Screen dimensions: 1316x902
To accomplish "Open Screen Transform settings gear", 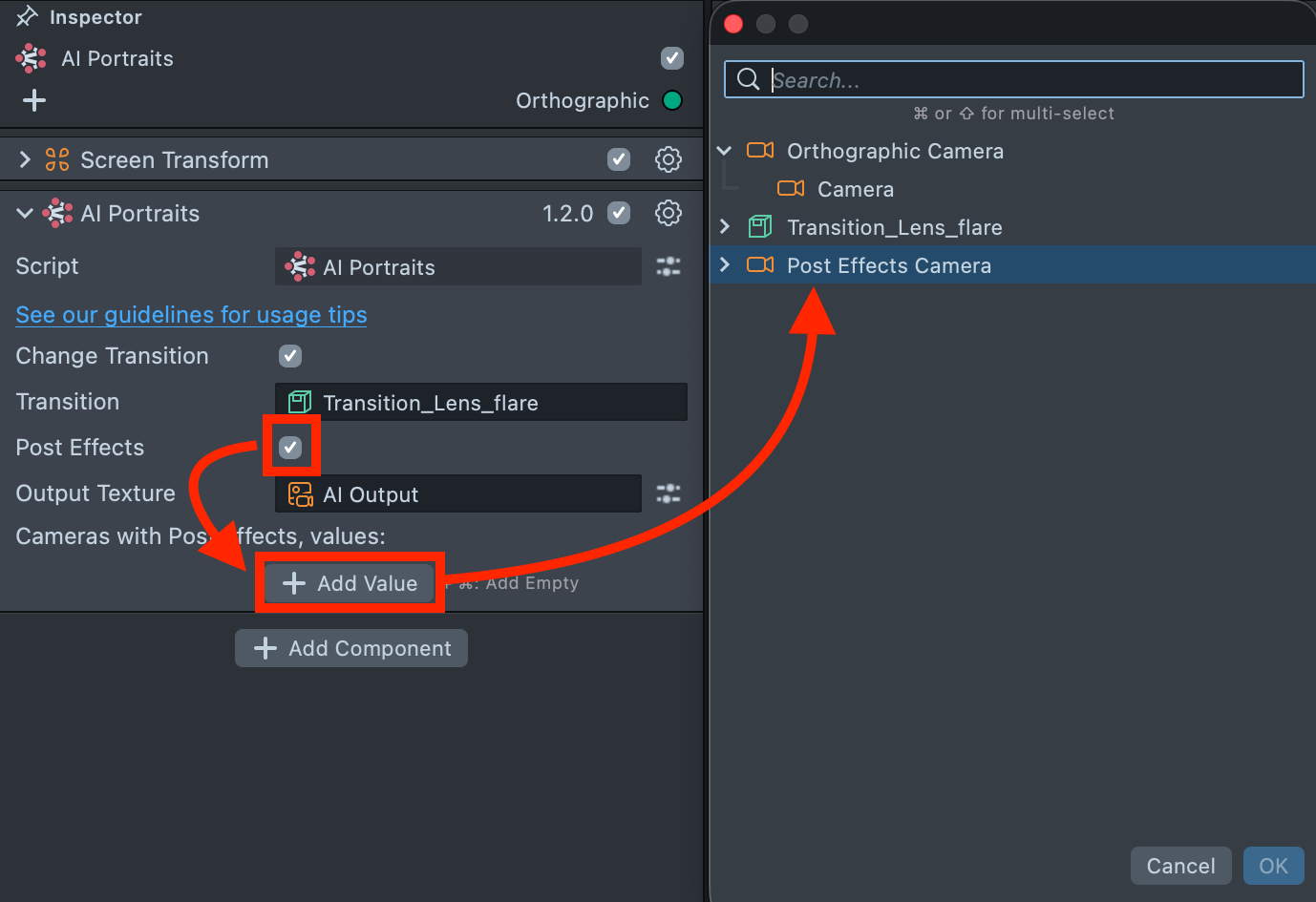I will [668, 159].
